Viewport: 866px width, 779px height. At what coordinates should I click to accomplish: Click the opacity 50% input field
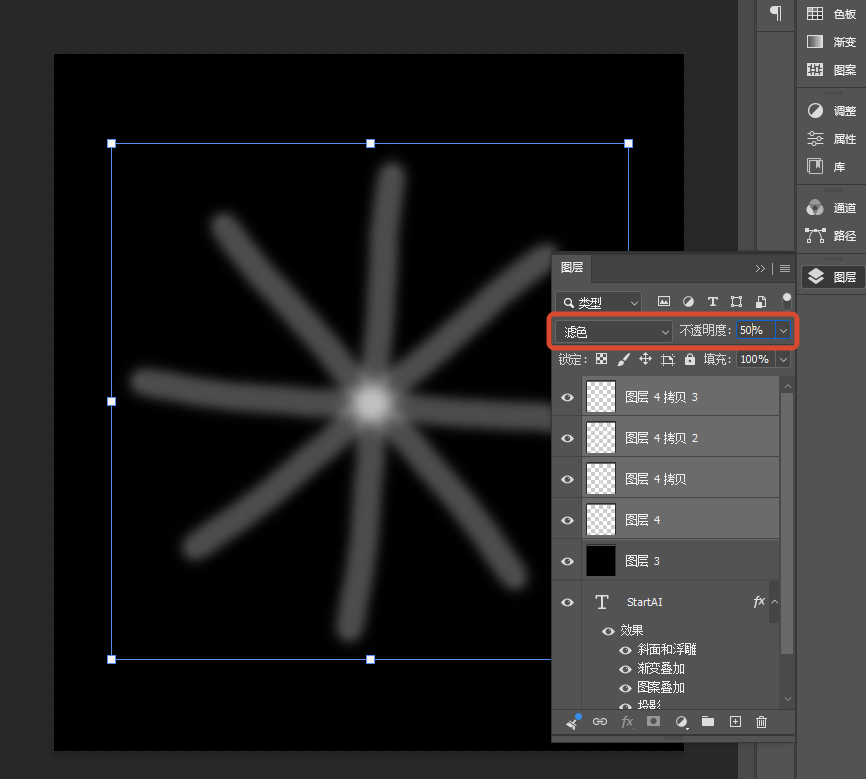756,330
